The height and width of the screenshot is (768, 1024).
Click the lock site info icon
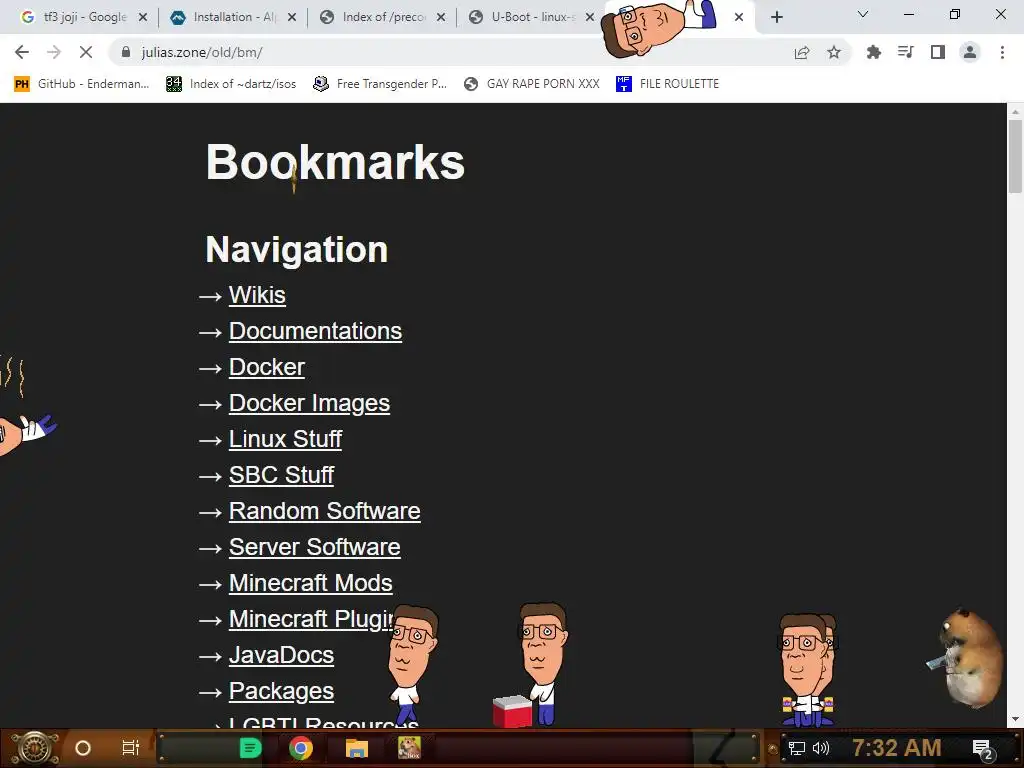coord(126,52)
